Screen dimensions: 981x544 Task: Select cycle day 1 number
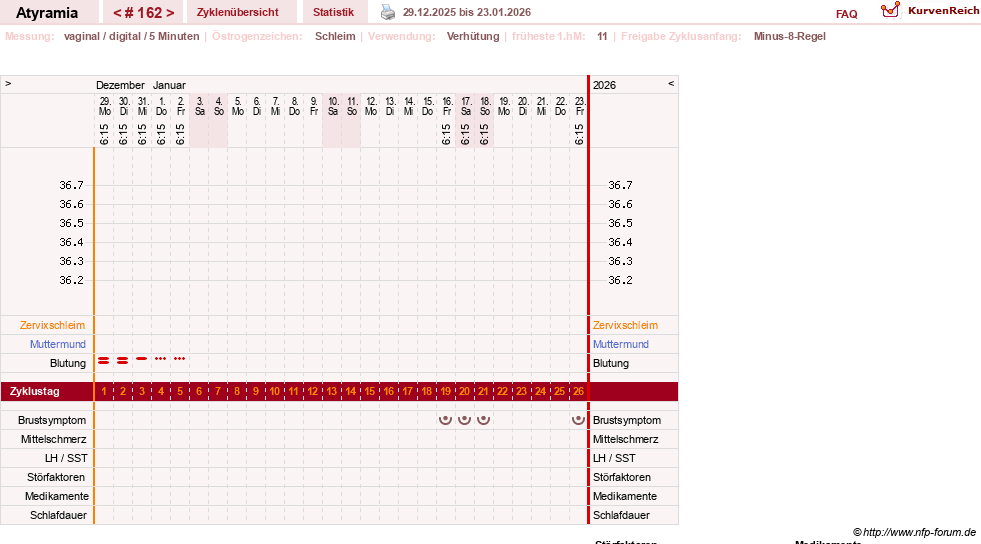click(104, 391)
